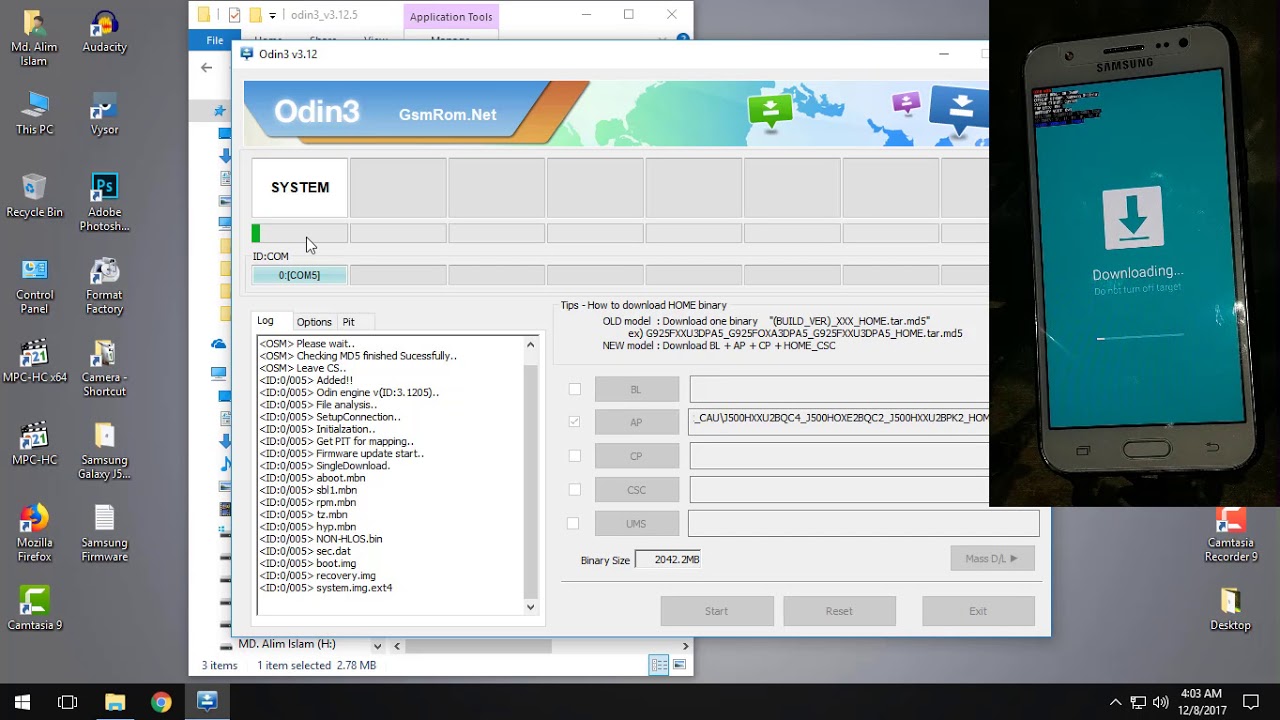The height and width of the screenshot is (720, 1280).
Task: Click Explorer's horizontal scroll left arrow
Action: coord(397,646)
